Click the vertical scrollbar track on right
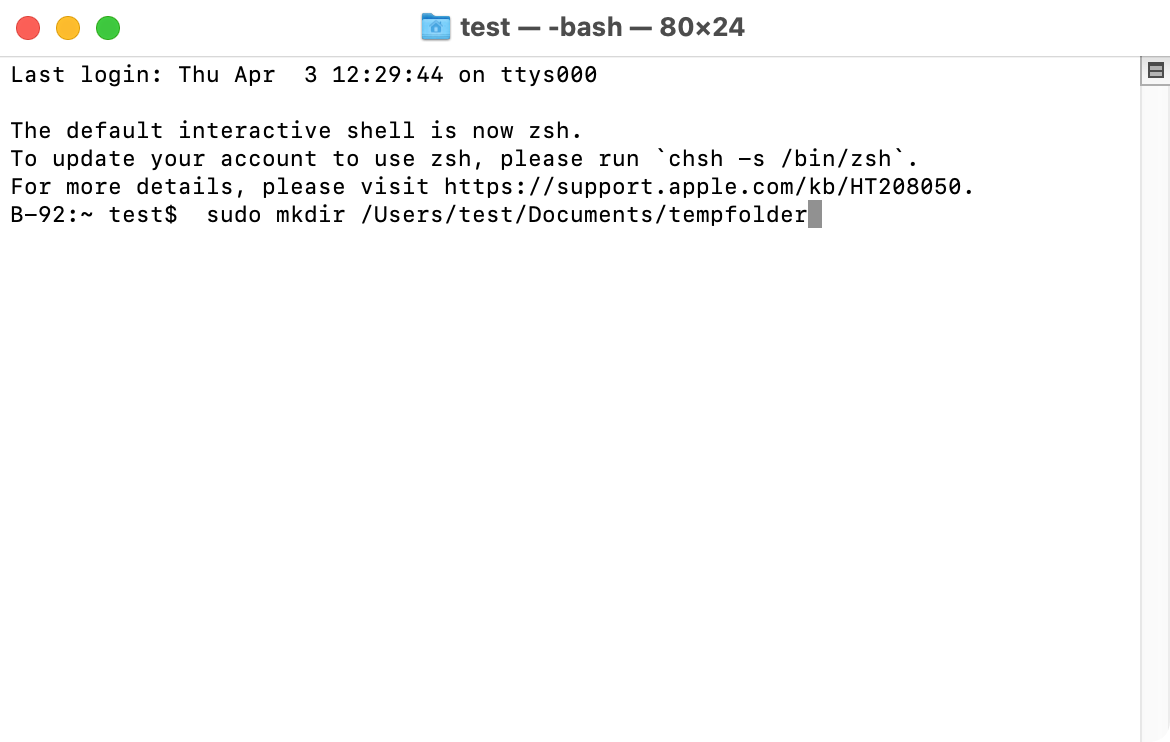 click(1155, 400)
